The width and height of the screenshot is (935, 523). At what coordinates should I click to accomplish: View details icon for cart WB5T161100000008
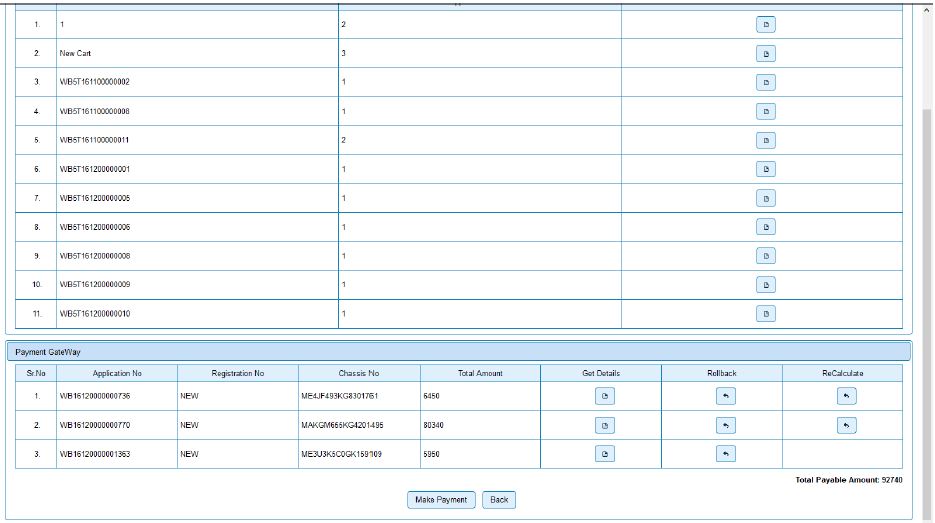tap(766, 112)
